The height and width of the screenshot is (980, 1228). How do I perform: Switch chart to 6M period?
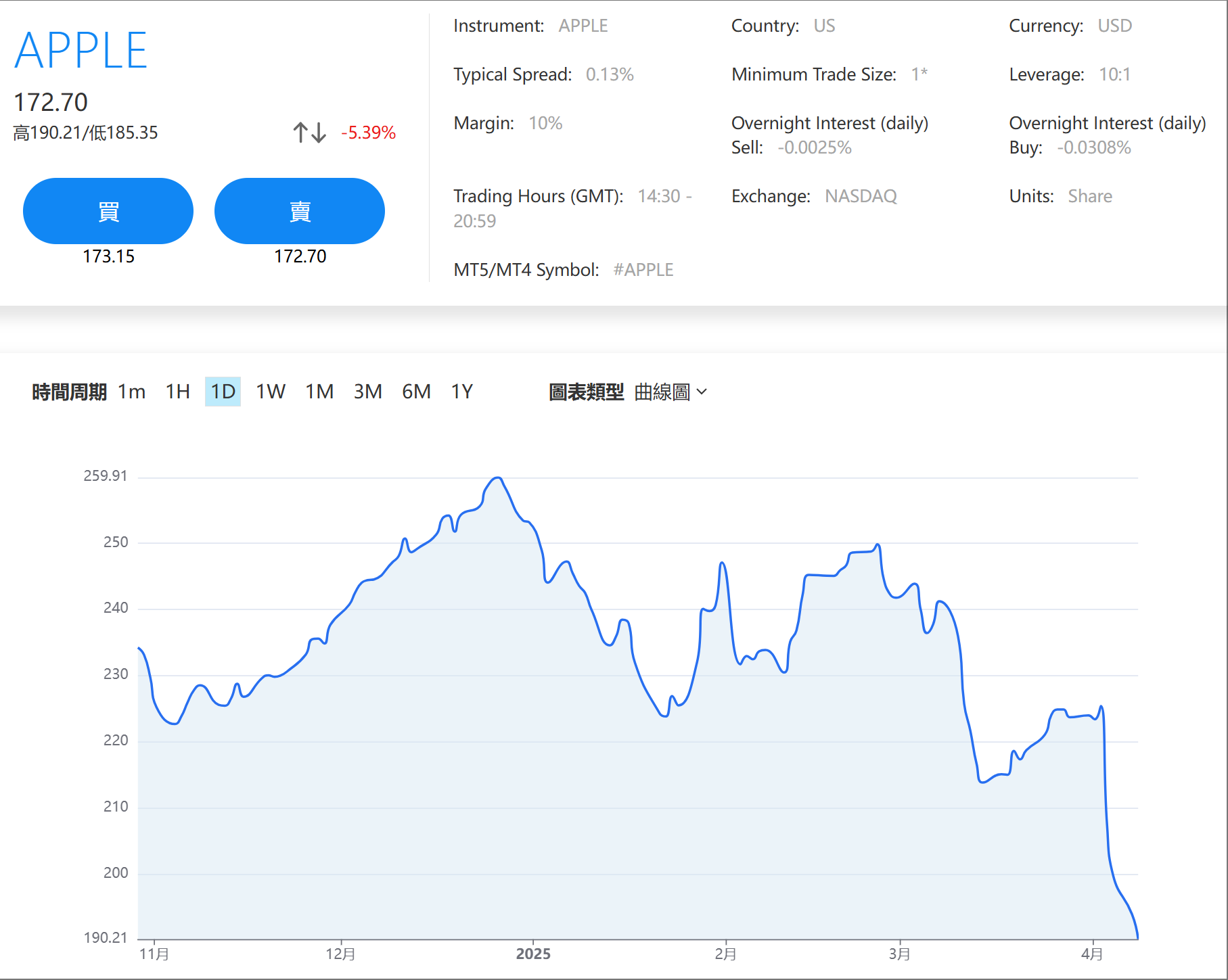(416, 392)
